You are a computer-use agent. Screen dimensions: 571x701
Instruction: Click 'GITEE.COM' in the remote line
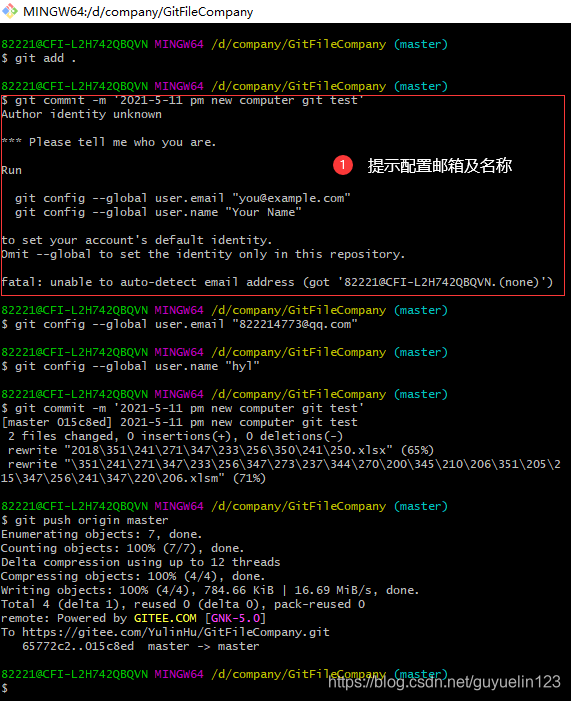pyautogui.click(x=165, y=618)
